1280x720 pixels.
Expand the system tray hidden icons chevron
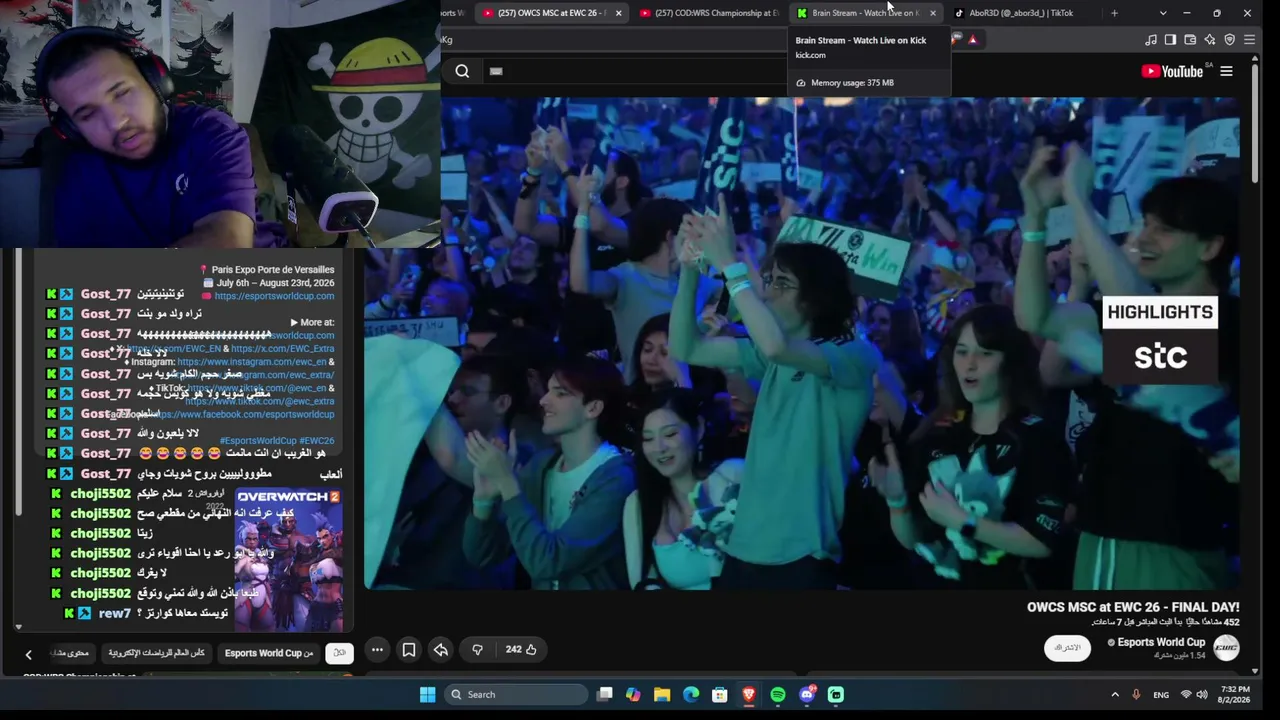[1115, 695]
